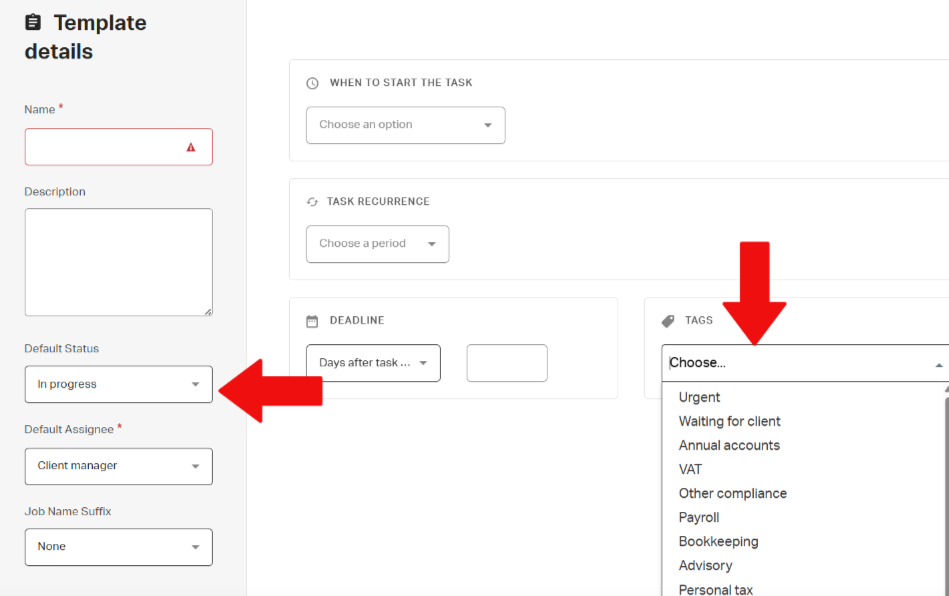Open the Job Name Suffix dropdown
The image size is (949, 596).
(119, 547)
